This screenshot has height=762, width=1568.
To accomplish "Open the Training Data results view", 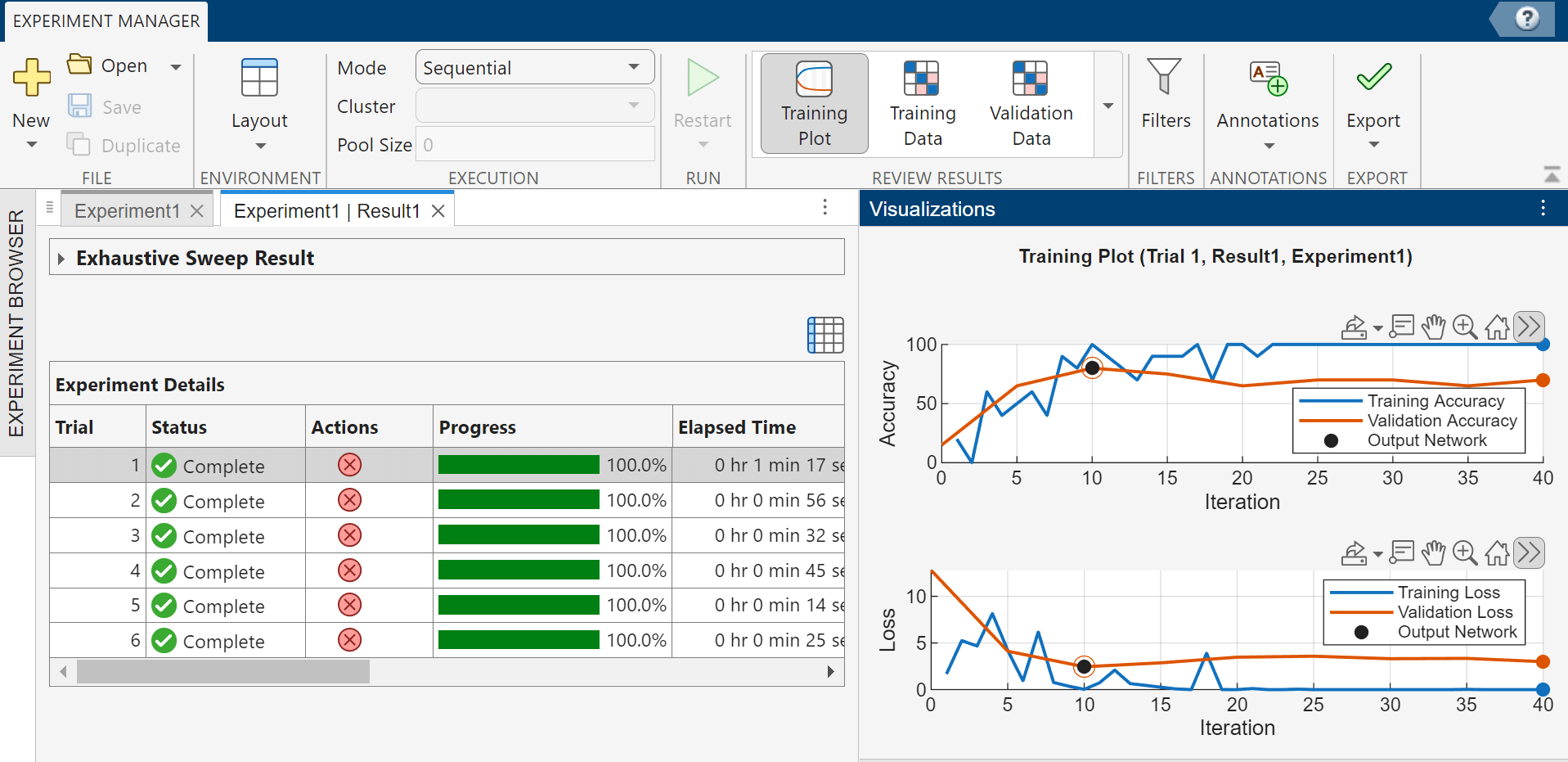I will (921, 102).
